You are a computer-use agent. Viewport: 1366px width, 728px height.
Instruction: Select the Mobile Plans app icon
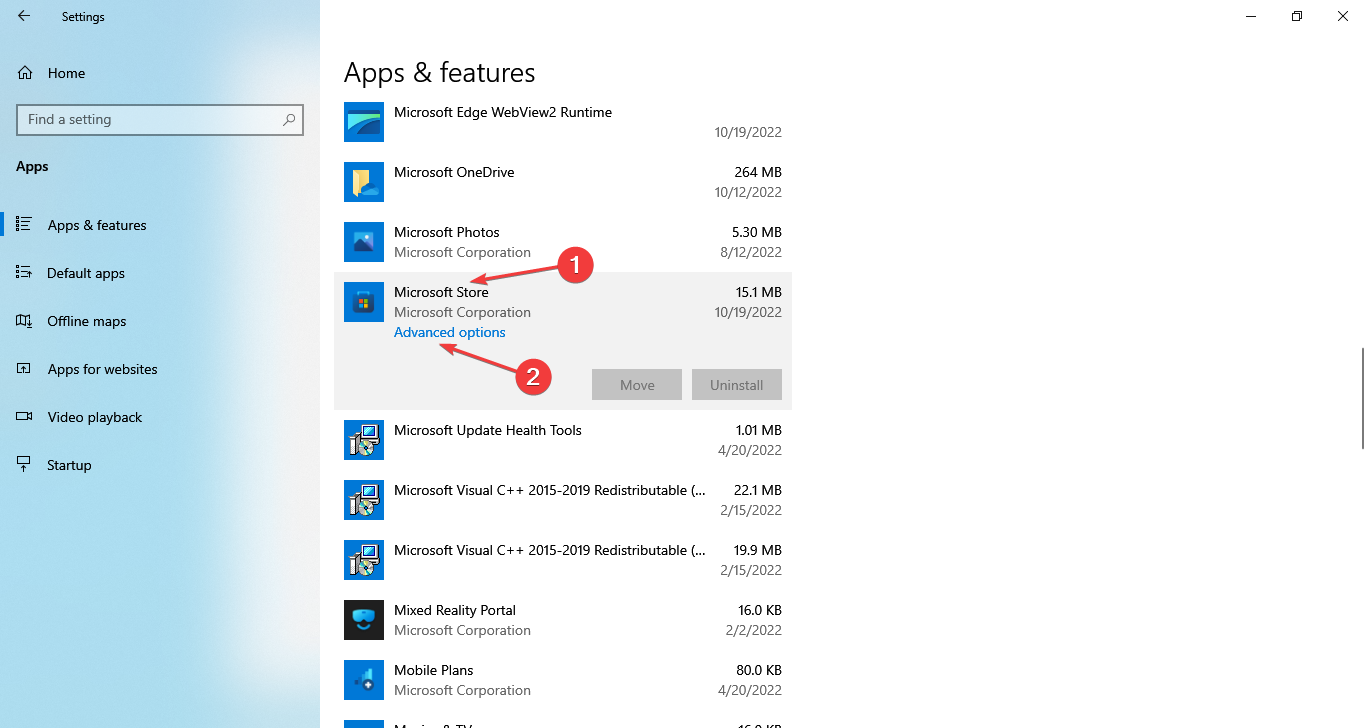(x=364, y=680)
